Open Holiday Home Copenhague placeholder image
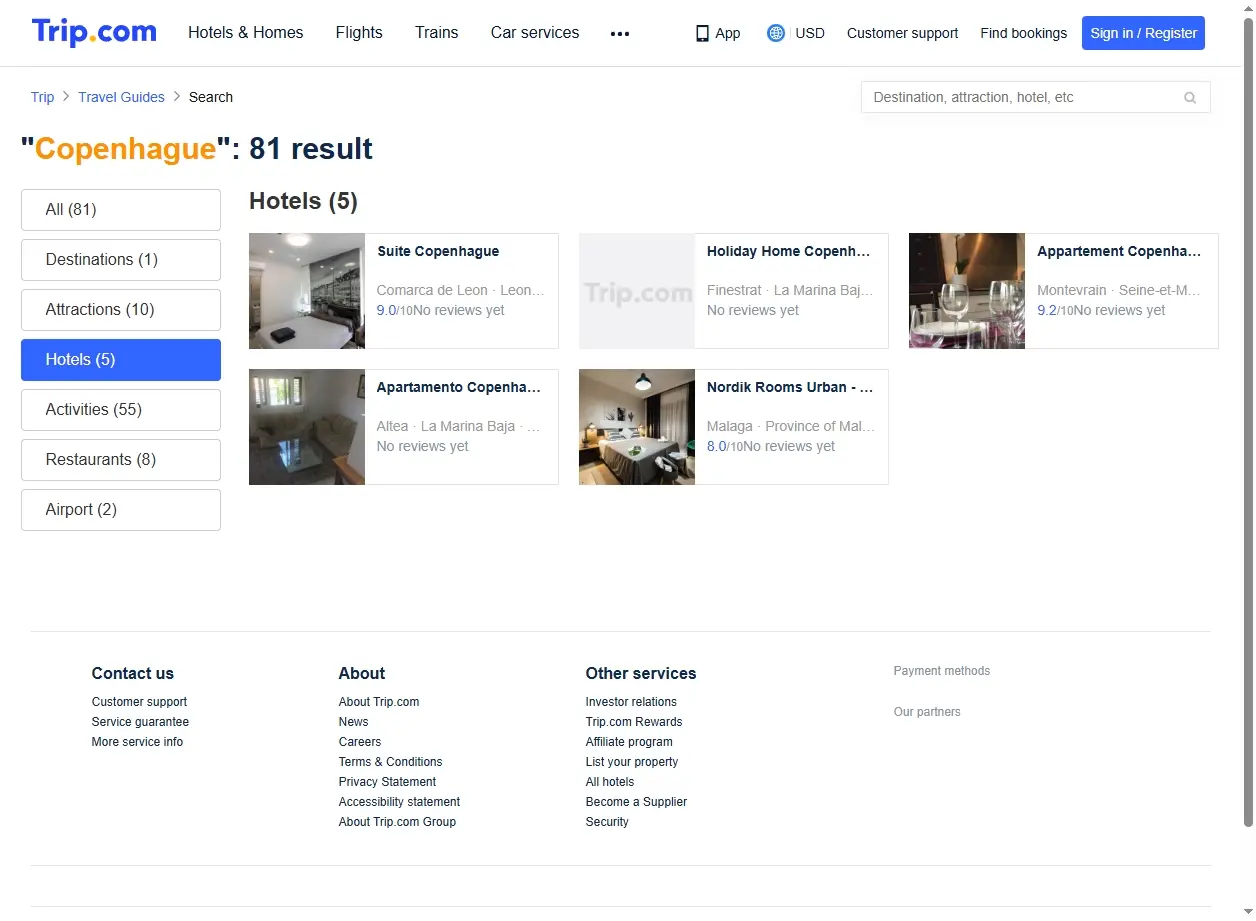The height and width of the screenshot is (921, 1256). 637,291
